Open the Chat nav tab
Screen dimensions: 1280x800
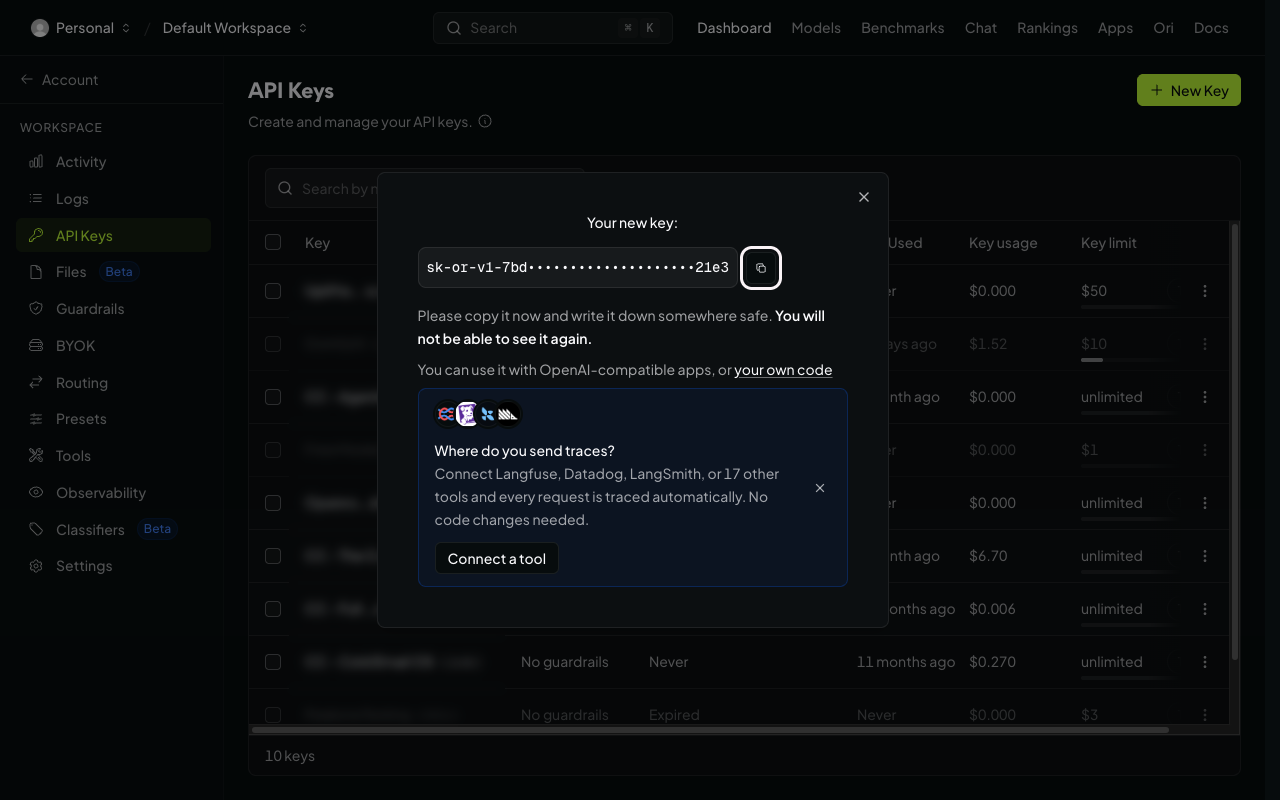[981, 28]
